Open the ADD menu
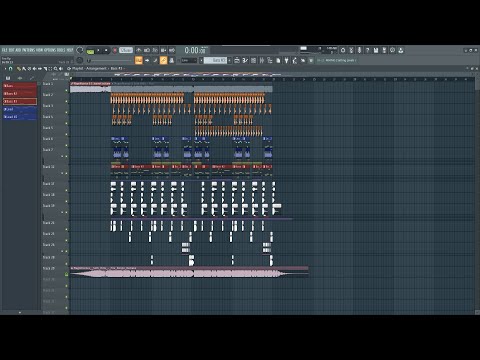The width and height of the screenshot is (480, 360). point(18,50)
